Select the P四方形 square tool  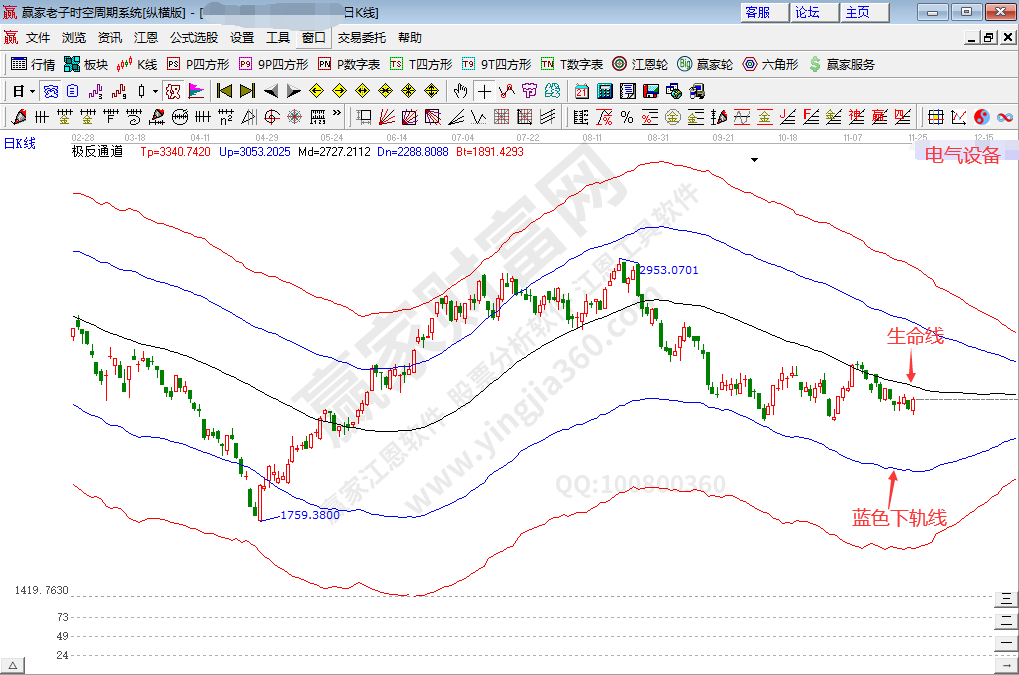tap(197, 64)
